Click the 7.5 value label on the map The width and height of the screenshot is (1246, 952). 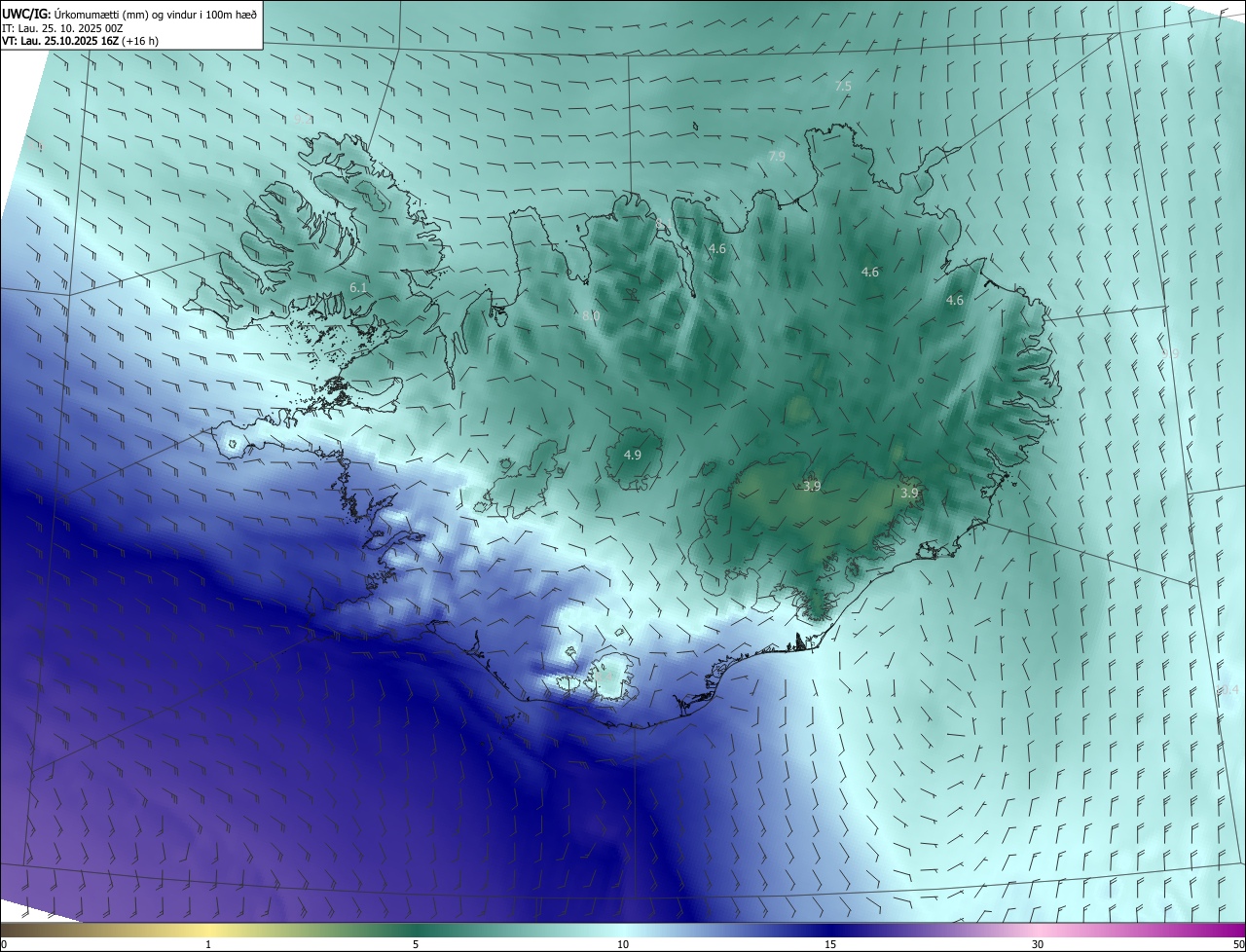(x=843, y=87)
